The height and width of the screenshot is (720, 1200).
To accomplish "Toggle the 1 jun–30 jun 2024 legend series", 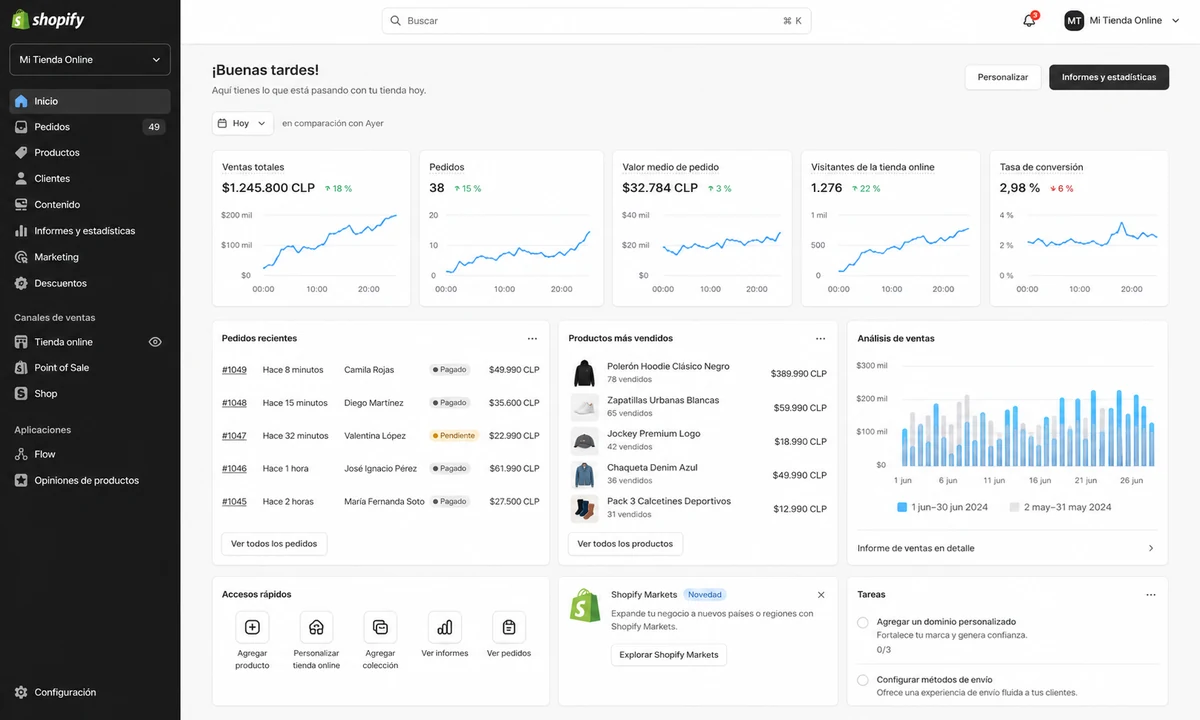I will (x=942, y=507).
